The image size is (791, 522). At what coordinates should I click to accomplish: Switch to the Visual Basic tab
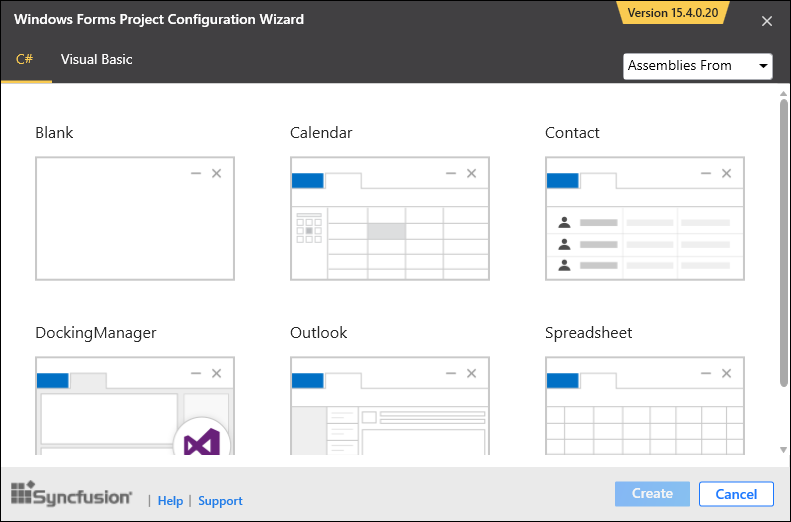[x=96, y=59]
